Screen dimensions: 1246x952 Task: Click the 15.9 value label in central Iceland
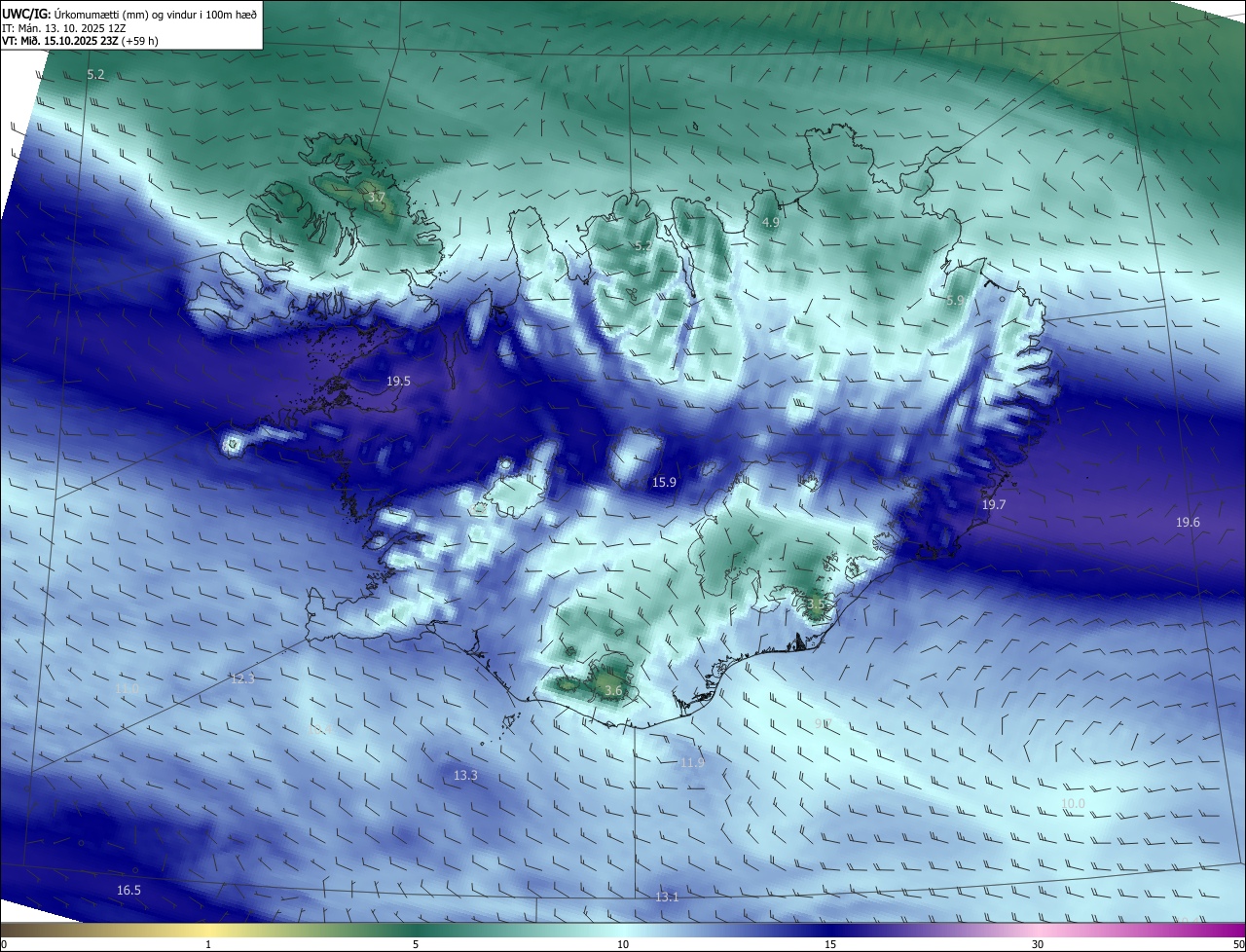click(x=664, y=482)
